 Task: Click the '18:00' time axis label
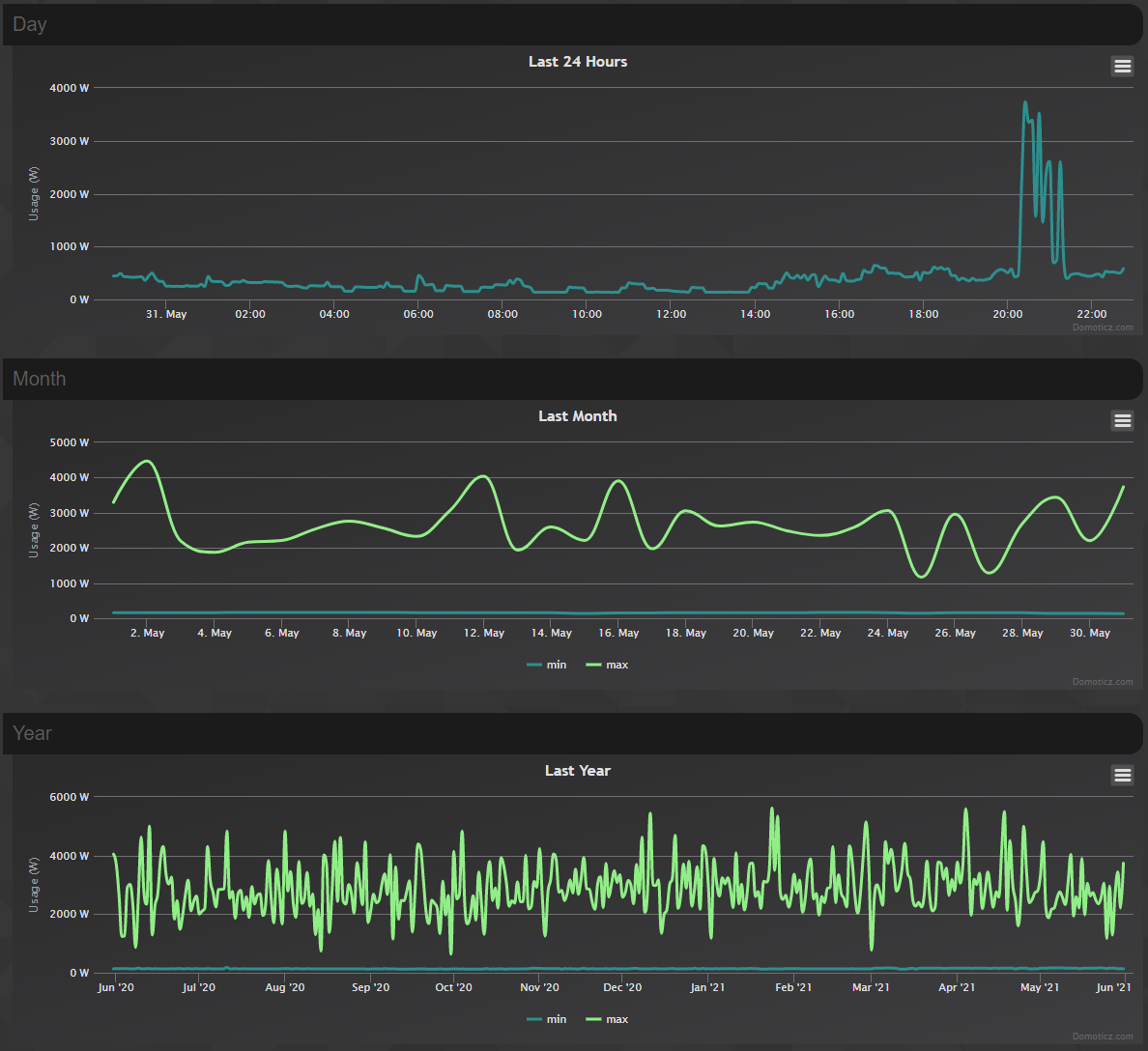coord(924,314)
